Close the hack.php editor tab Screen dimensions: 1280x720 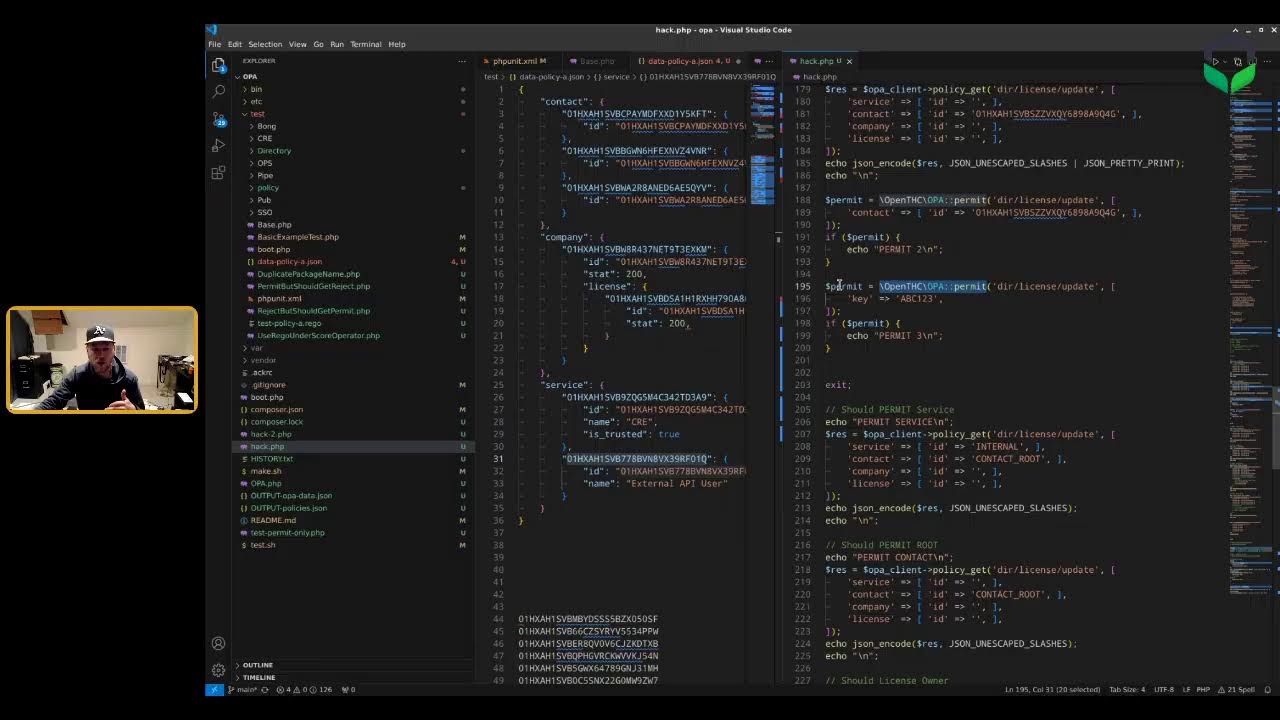pos(849,61)
